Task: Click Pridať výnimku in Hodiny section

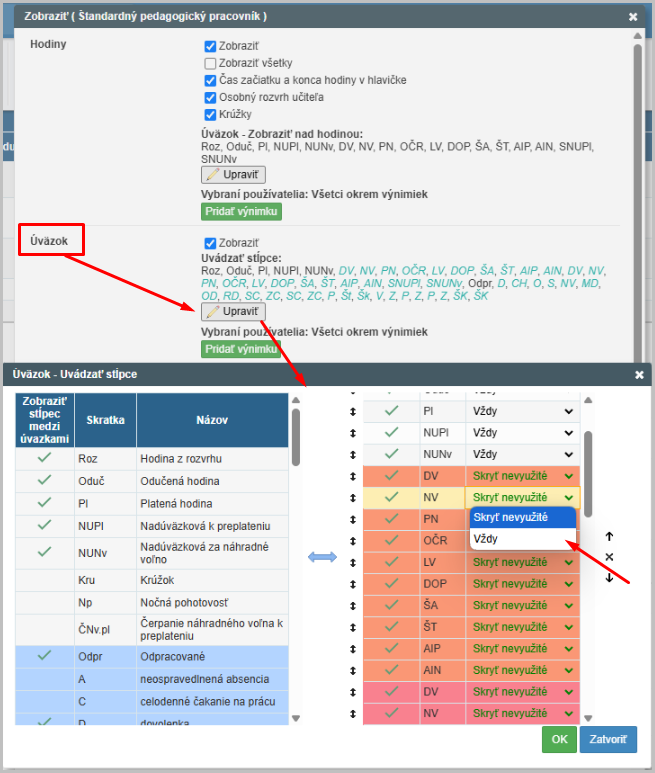Action: coord(241,211)
